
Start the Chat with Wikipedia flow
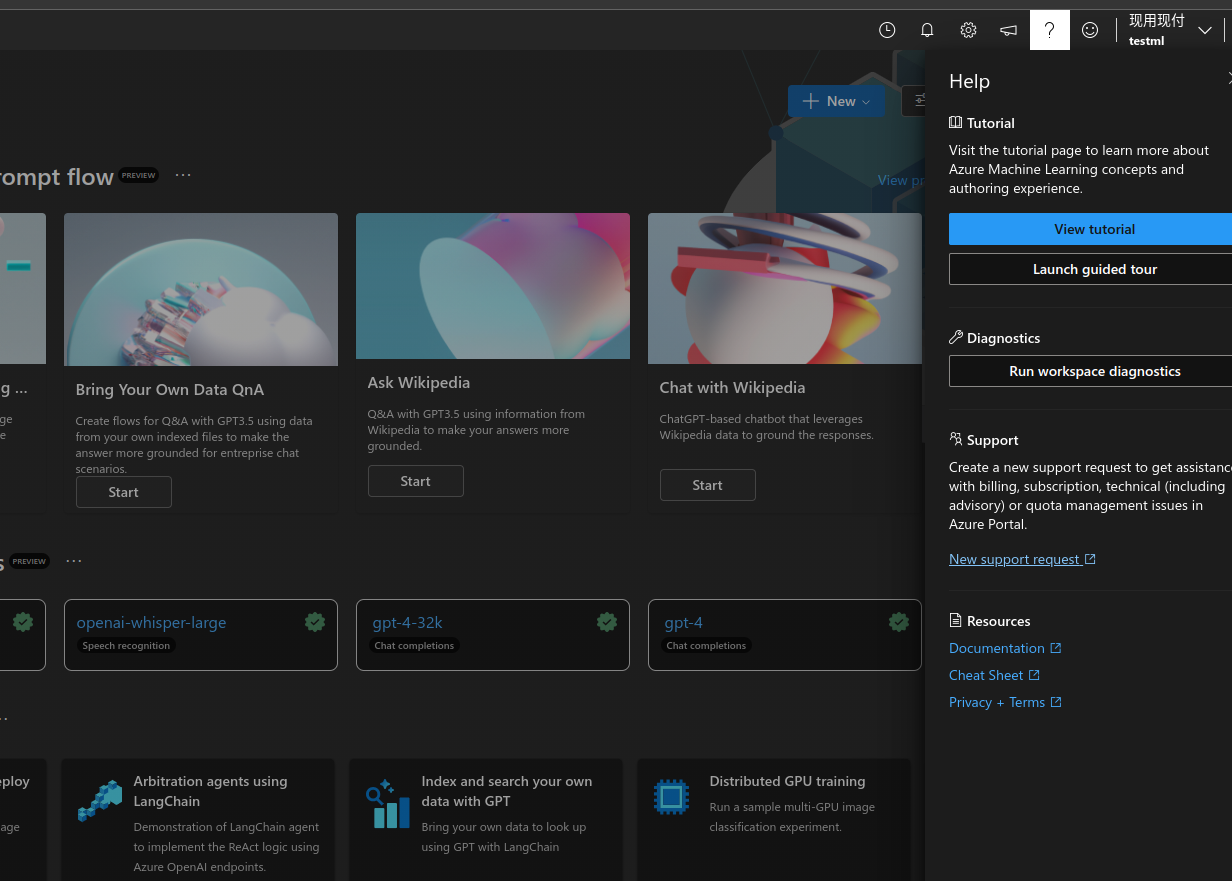coord(708,485)
